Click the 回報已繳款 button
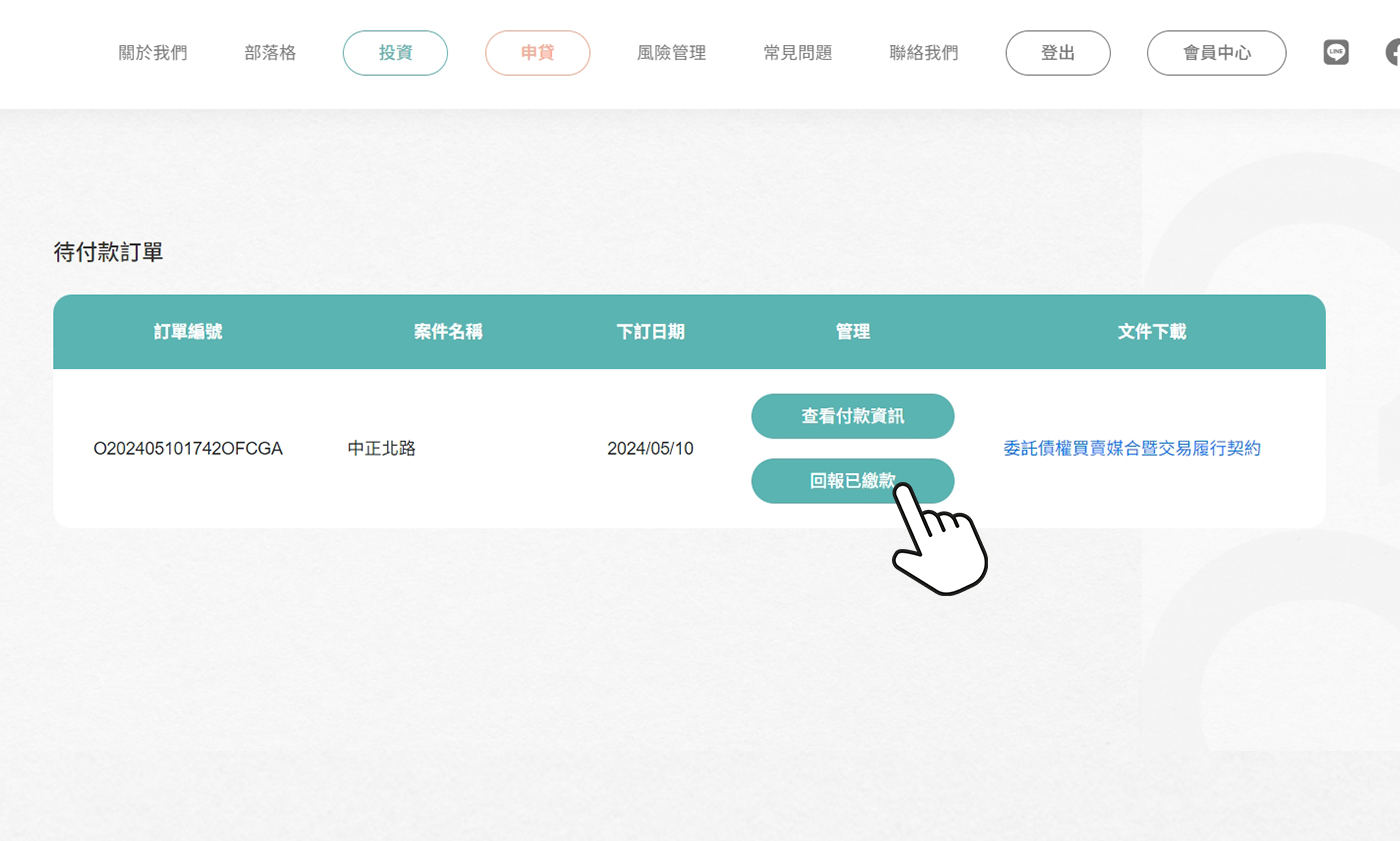 [x=853, y=481]
